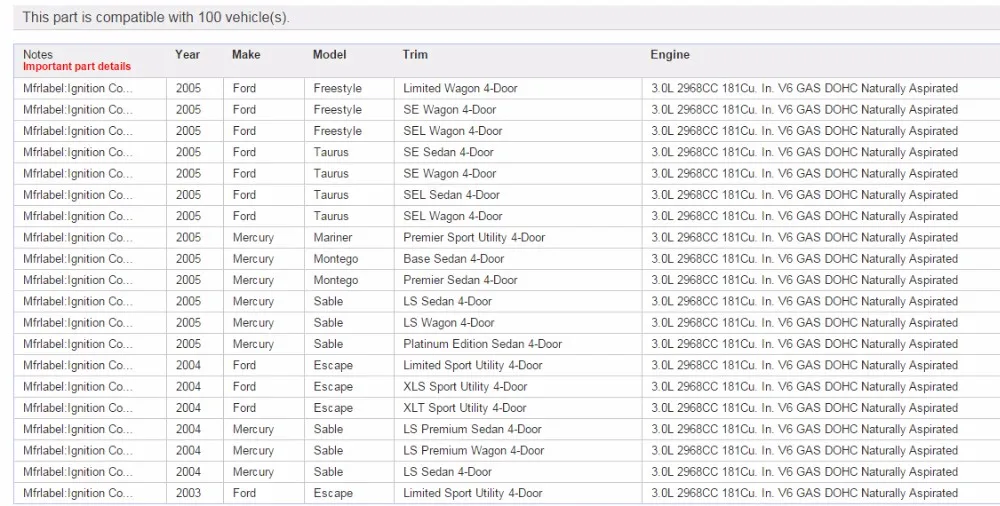Click the red 'Important part details' text
1000x506 pixels.
click(x=77, y=66)
